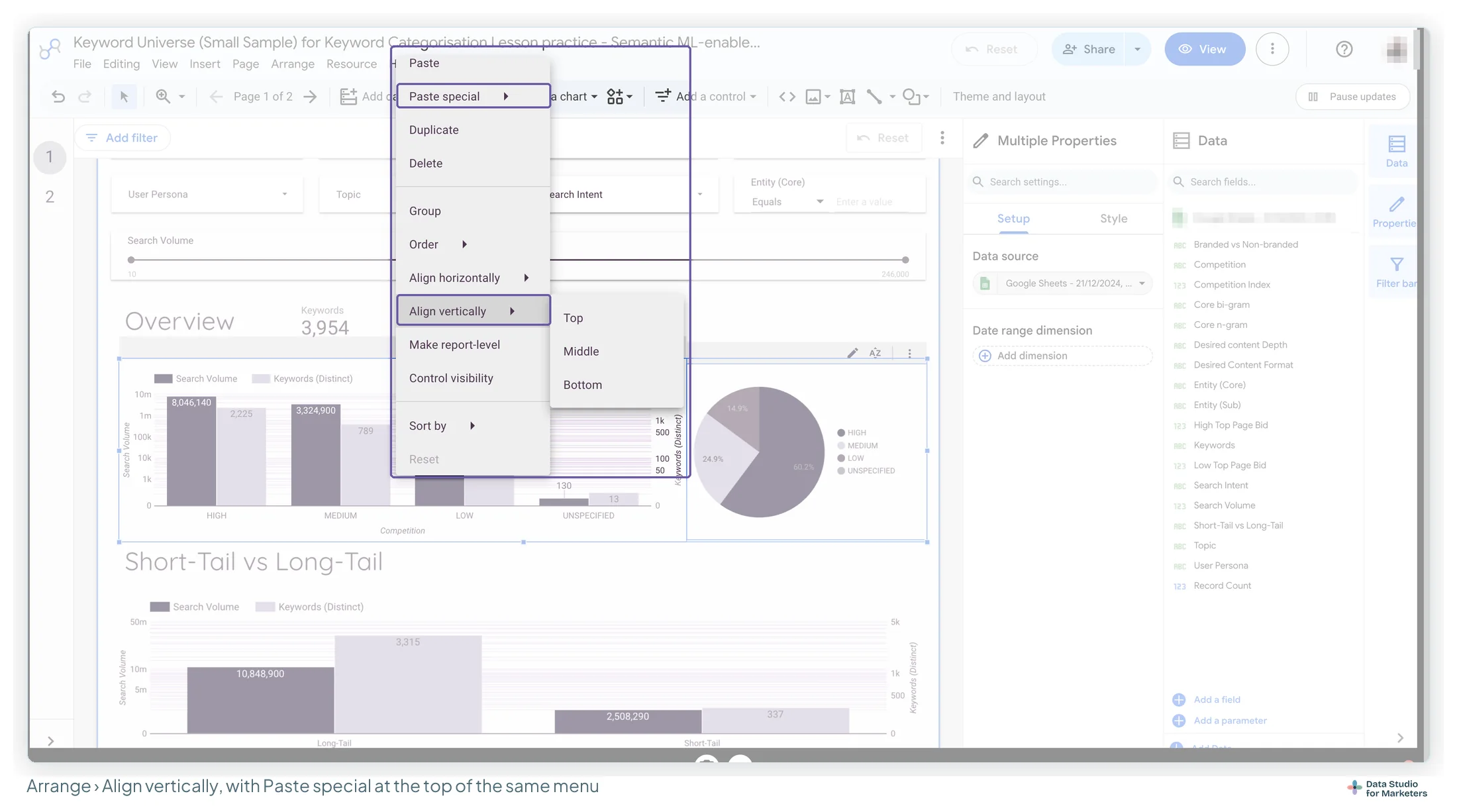Select the selection mode pointer tool
Viewport: 1457px width, 812px height.
(124, 97)
